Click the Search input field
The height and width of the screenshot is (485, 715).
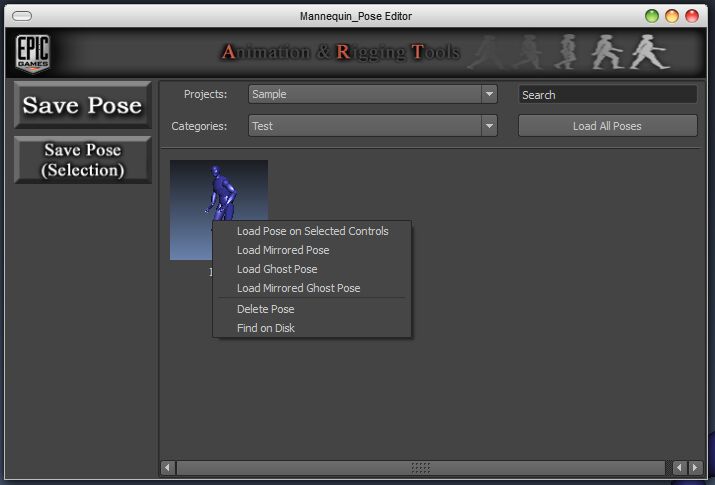click(607, 95)
